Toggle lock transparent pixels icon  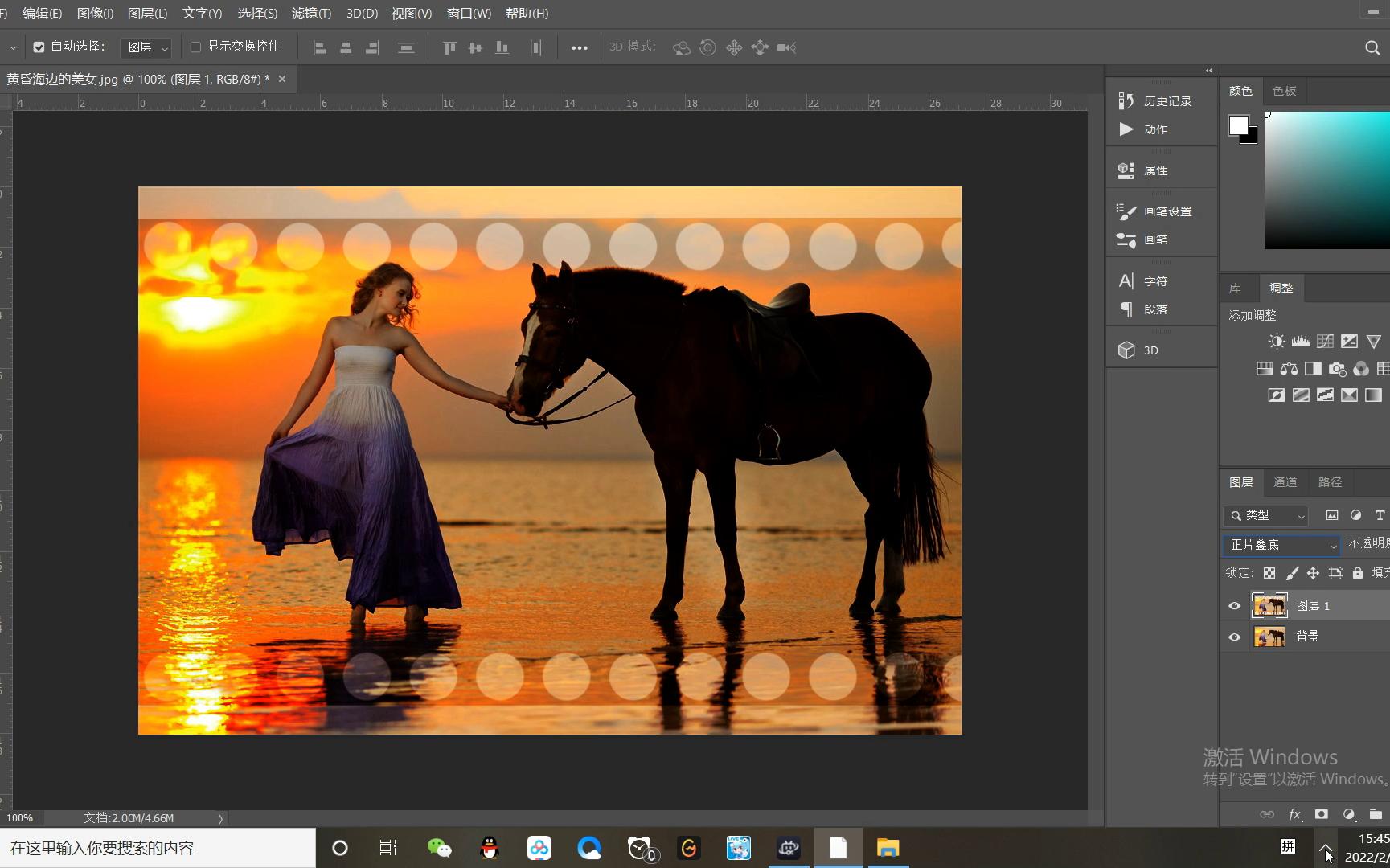(1269, 573)
